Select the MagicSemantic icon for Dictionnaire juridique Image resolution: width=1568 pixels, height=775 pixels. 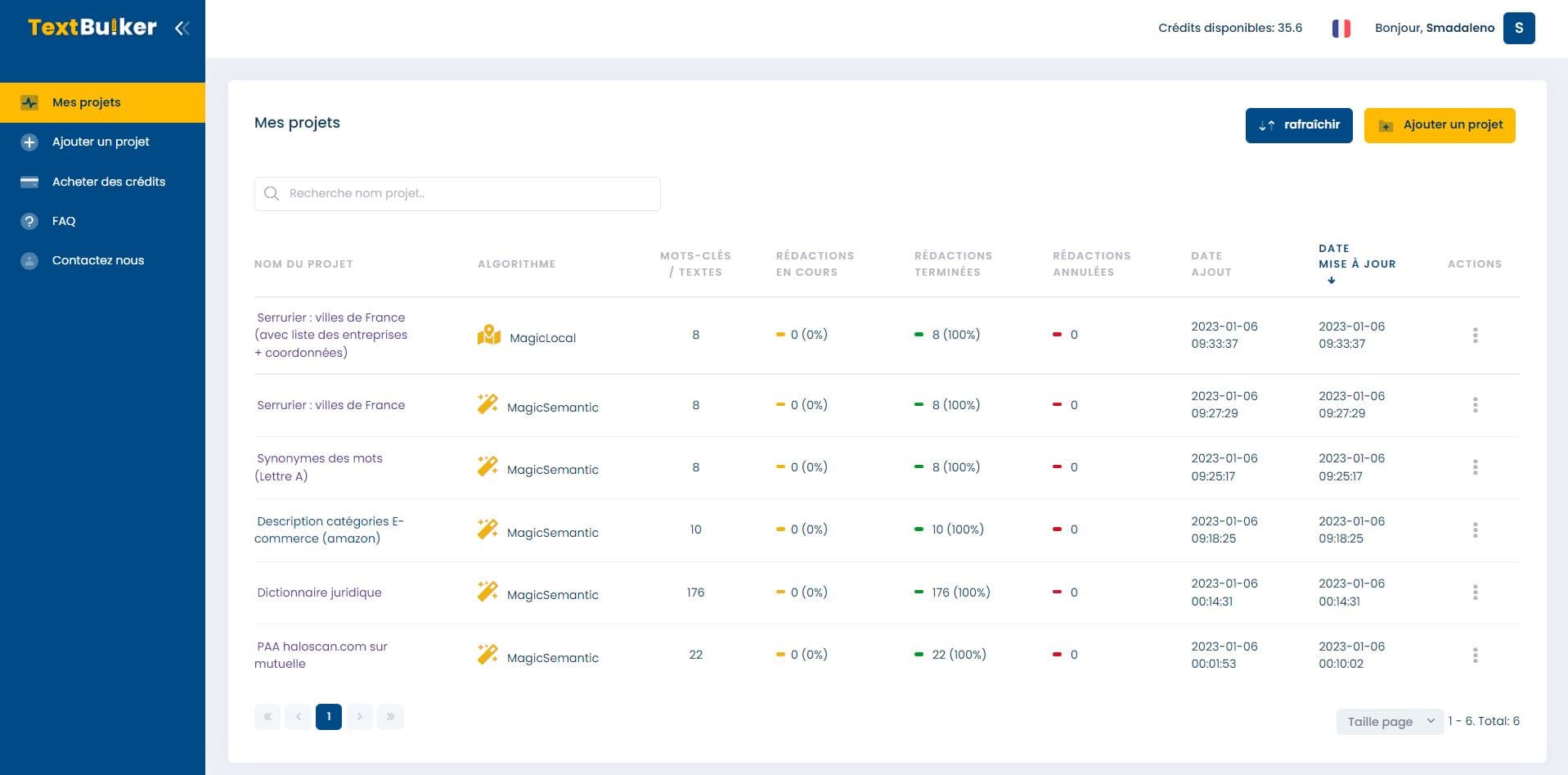(x=487, y=591)
